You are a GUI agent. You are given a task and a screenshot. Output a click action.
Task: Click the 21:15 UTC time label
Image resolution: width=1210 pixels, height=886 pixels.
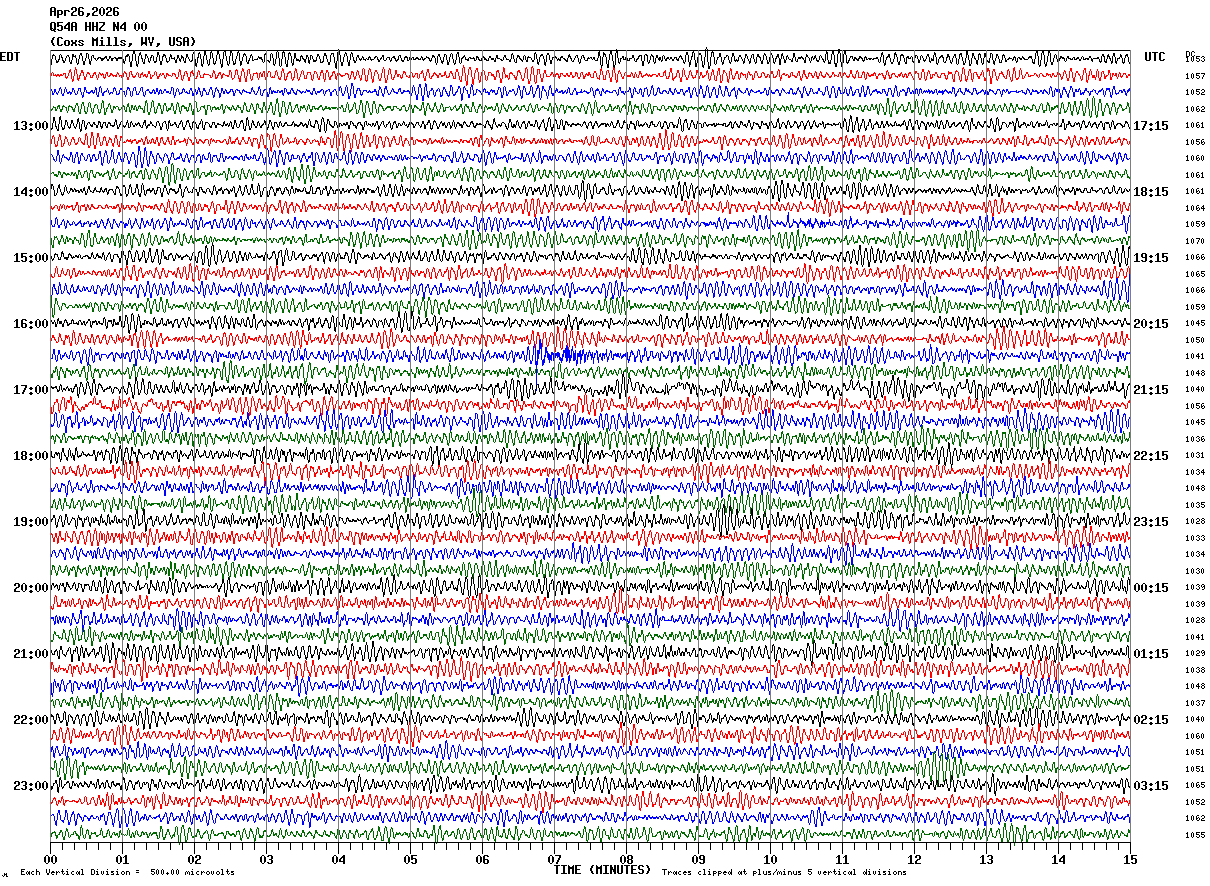click(1151, 390)
